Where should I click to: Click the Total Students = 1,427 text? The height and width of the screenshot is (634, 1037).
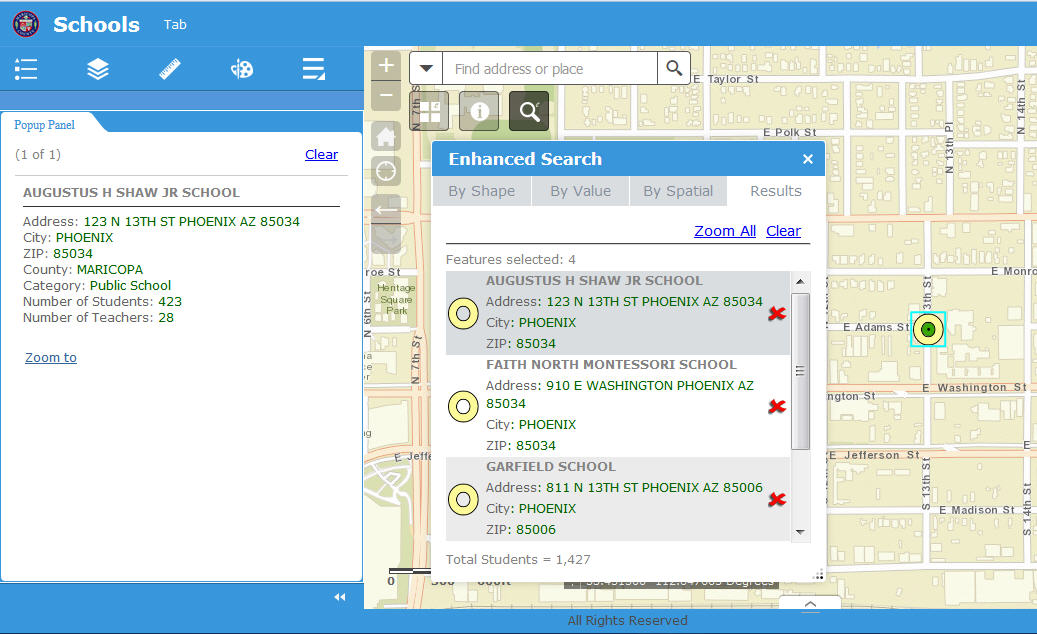518,559
